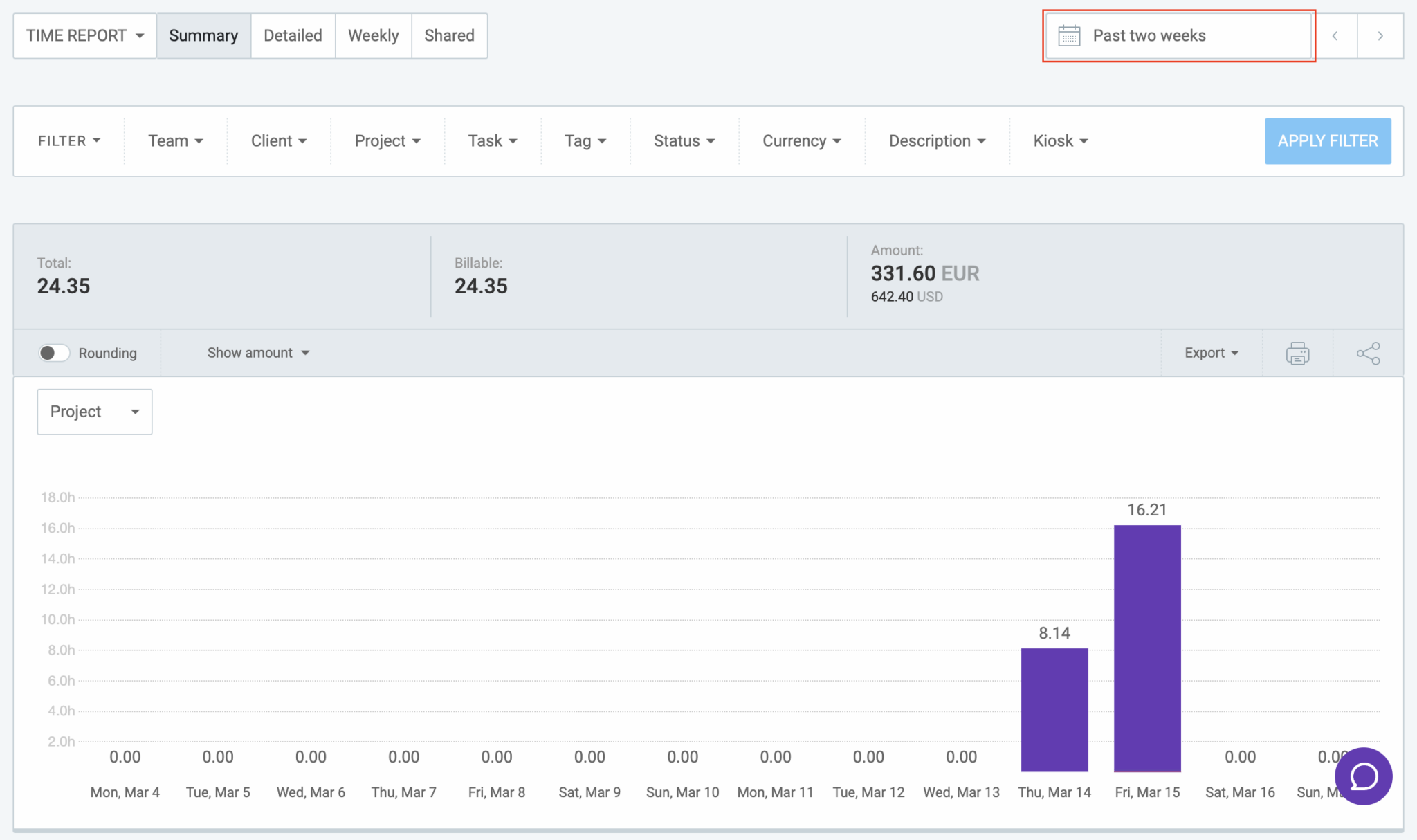Switch to the Weekly tab

tap(373, 35)
